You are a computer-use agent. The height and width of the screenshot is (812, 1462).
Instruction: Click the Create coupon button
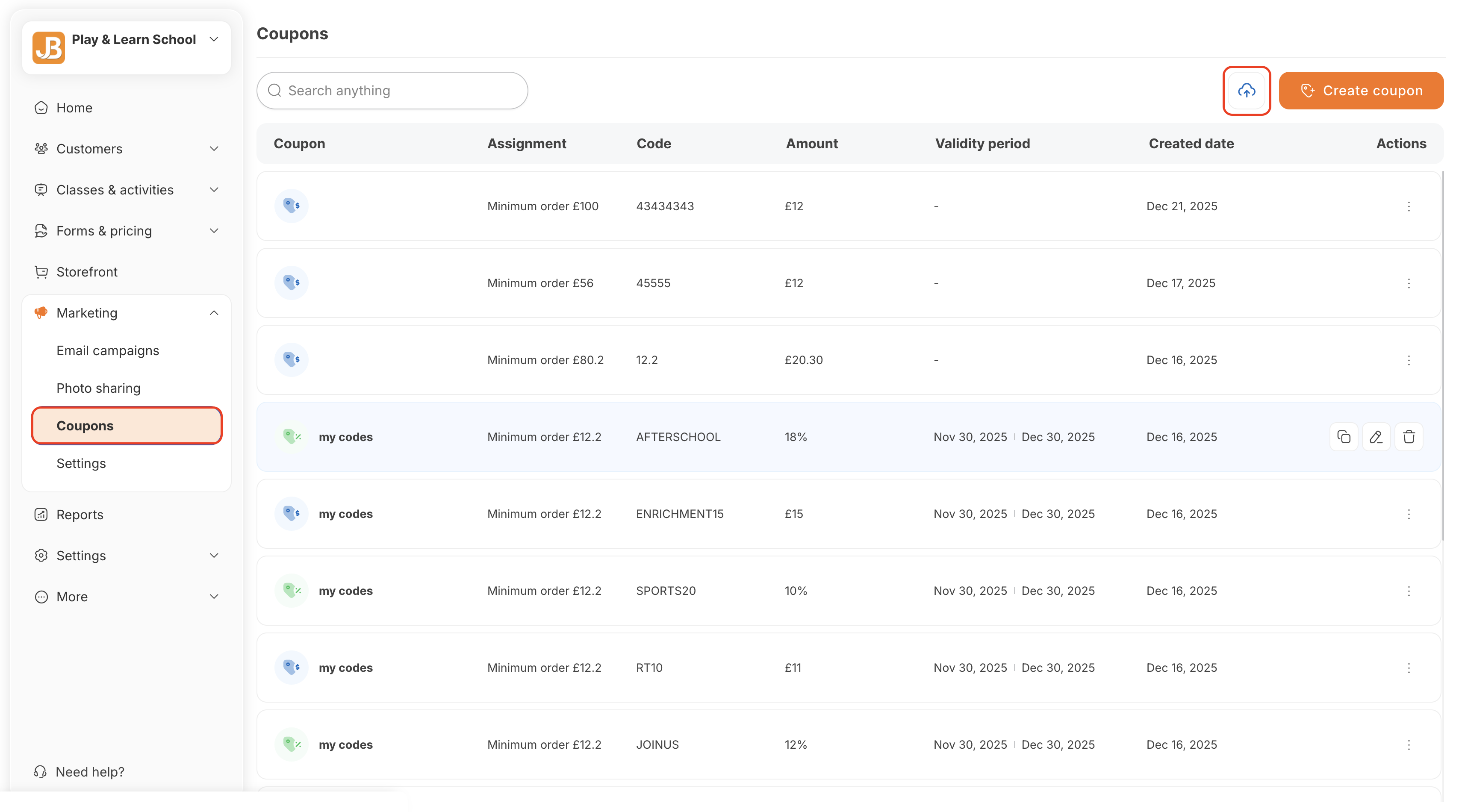[x=1361, y=91]
